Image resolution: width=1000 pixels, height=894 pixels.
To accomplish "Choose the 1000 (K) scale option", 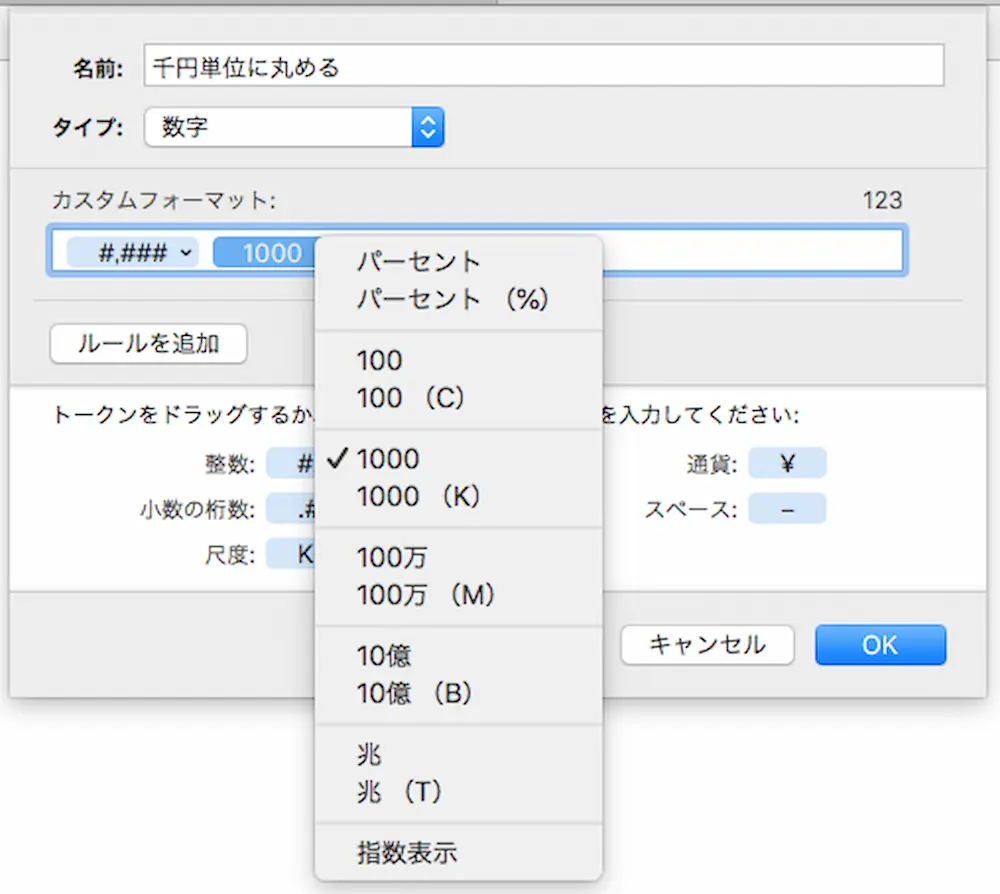I will coord(419,496).
